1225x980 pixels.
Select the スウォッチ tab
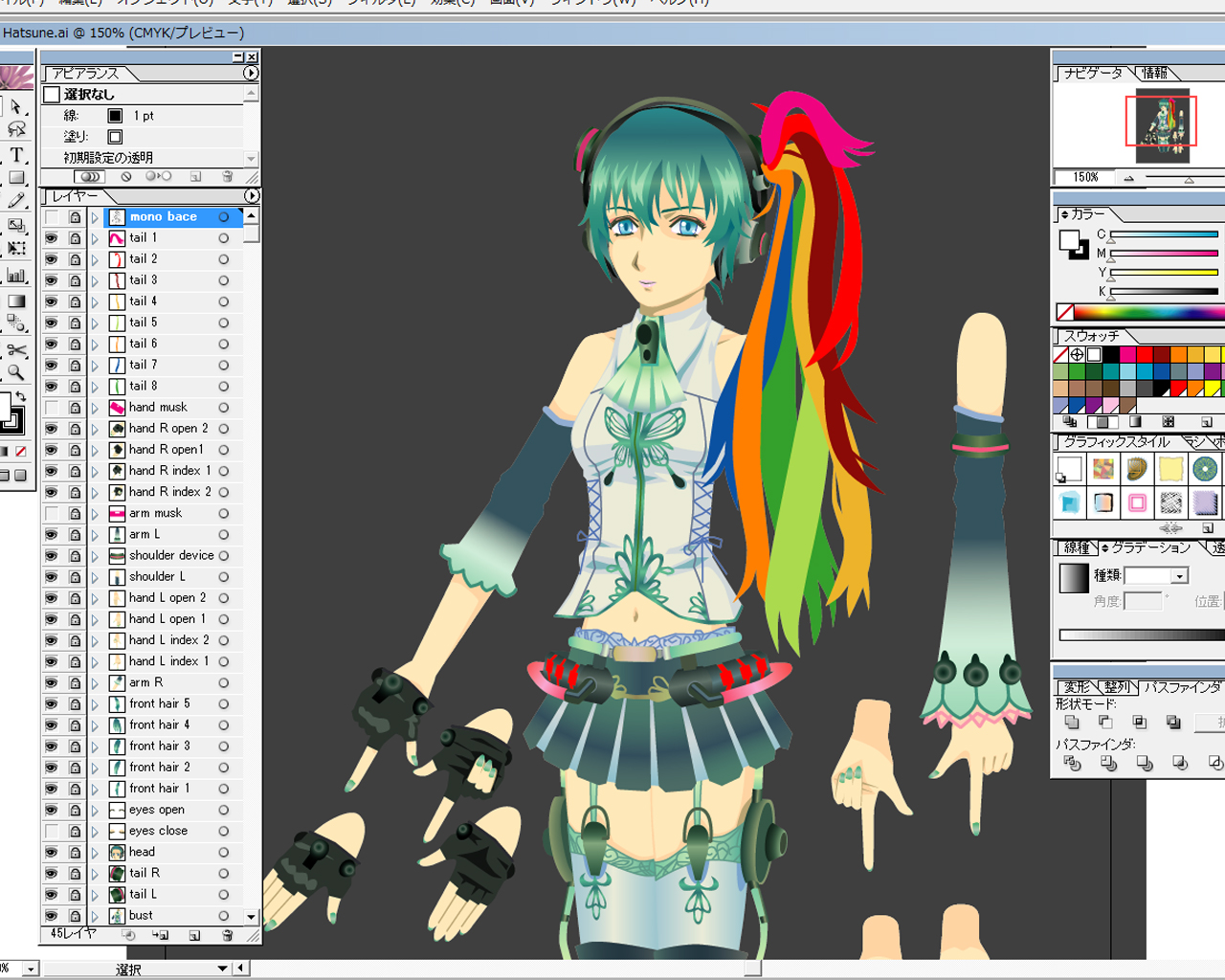(x=1091, y=336)
